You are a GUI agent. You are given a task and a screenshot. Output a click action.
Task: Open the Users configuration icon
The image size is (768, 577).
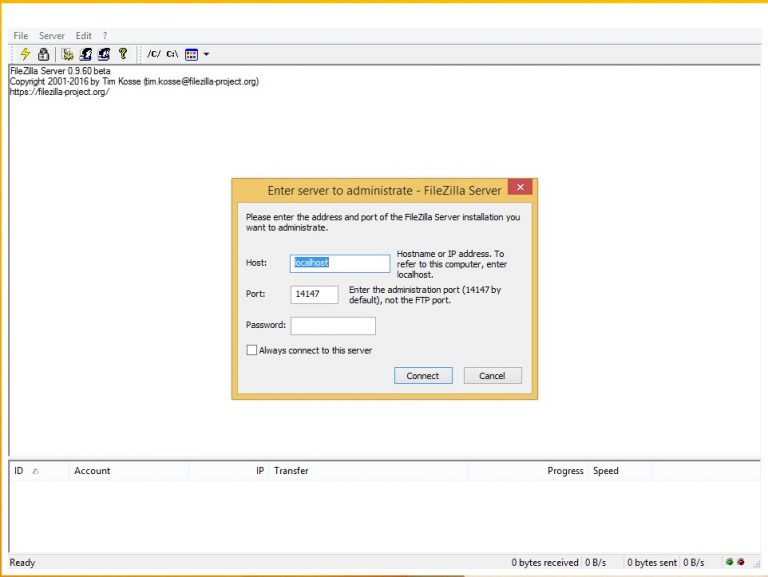point(86,54)
